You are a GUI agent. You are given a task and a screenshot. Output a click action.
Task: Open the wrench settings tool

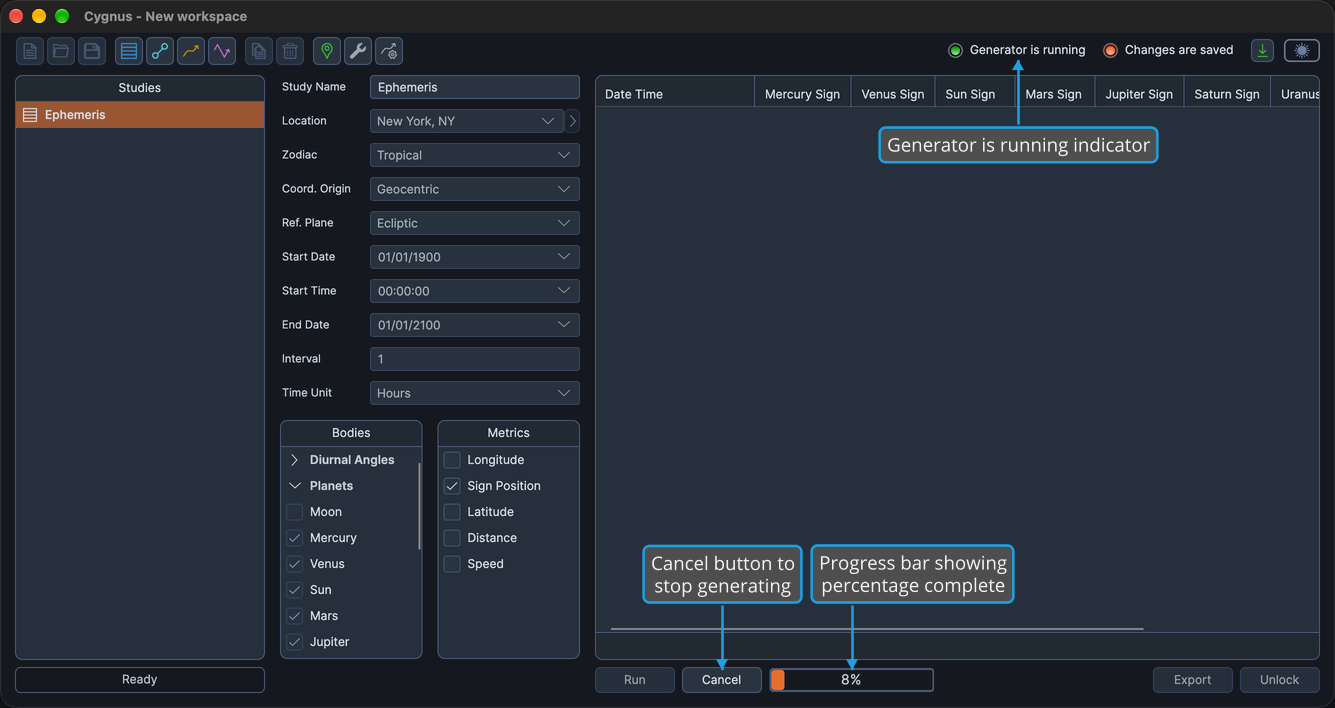click(x=358, y=51)
